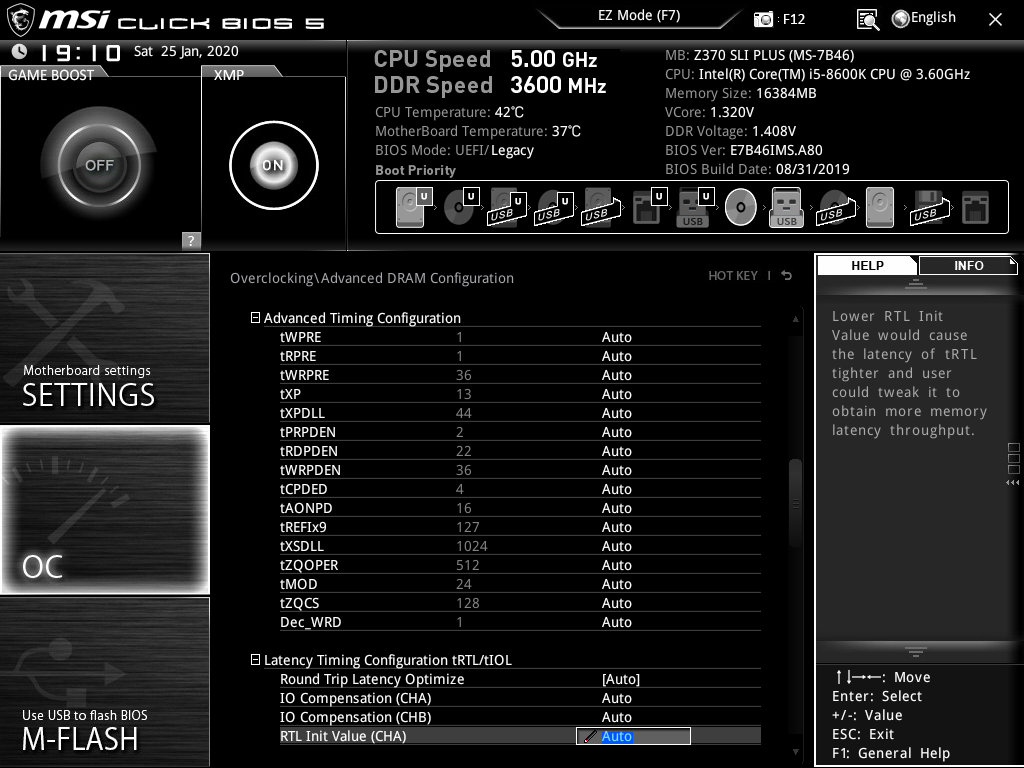The width and height of the screenshot is (1024, 768).
Task: Click the screenshot camera F12 icon
Action: click(x=763, y=19)
